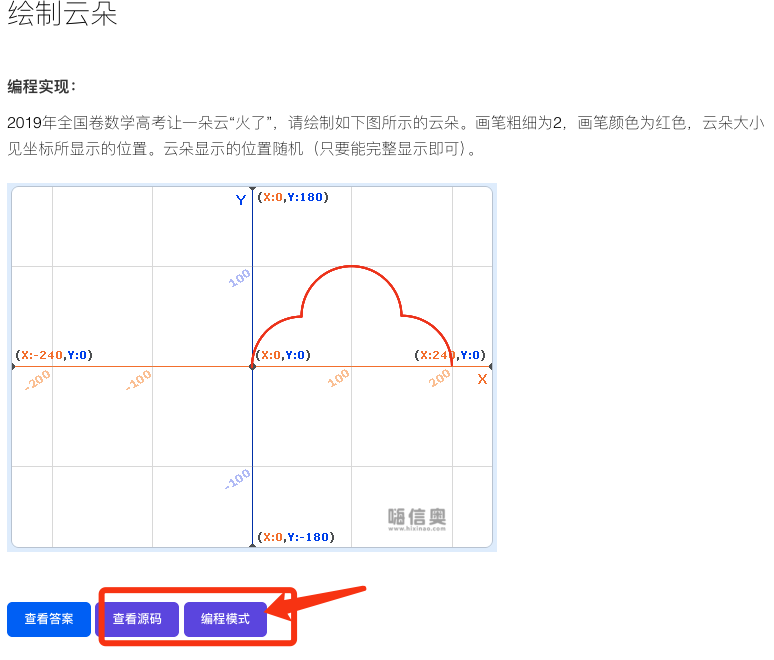Click the cloud coordinate diagram image

[x=252, y=367]
